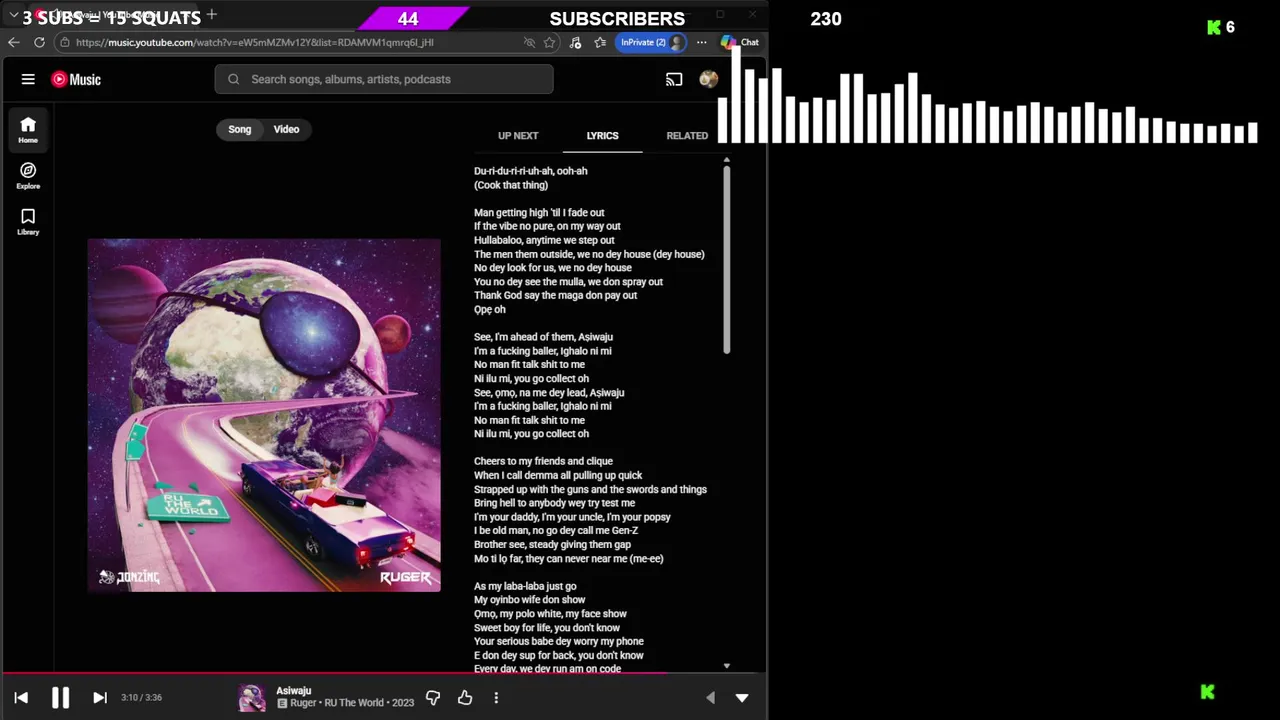Click the RU The World album artwork

click(x=264, y=415)
